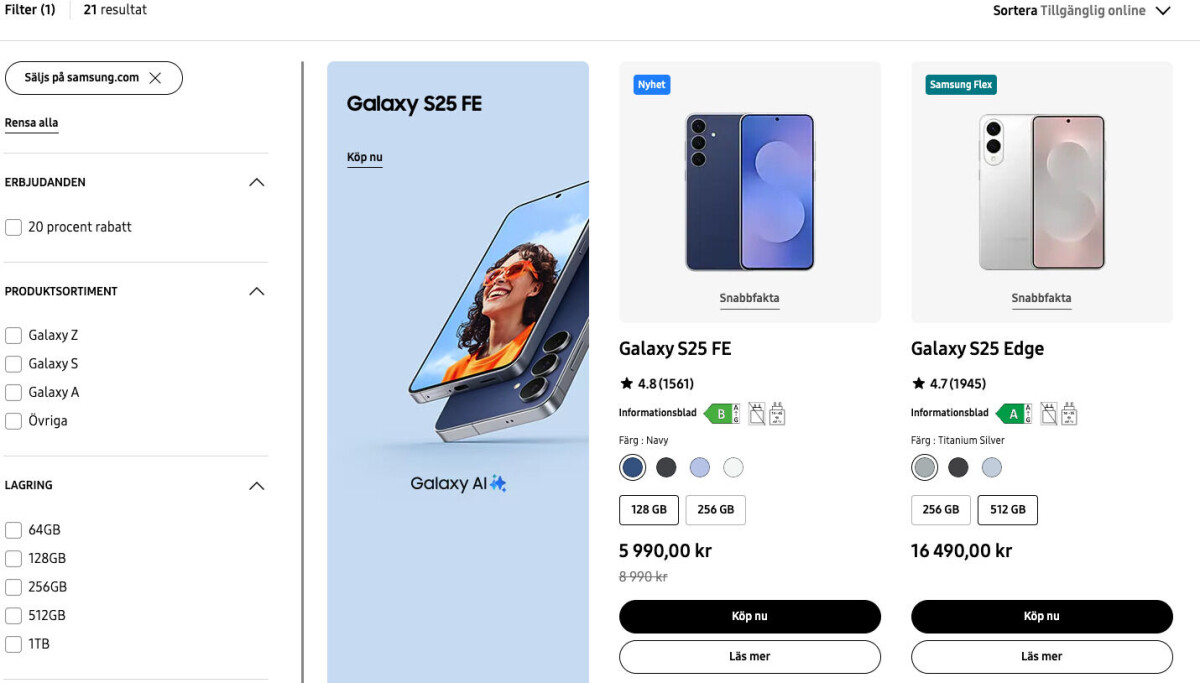The width and height of the screenshot is (1200, 683).
Task: Click the 'Rensa alla' link
Action: point(31,123)
